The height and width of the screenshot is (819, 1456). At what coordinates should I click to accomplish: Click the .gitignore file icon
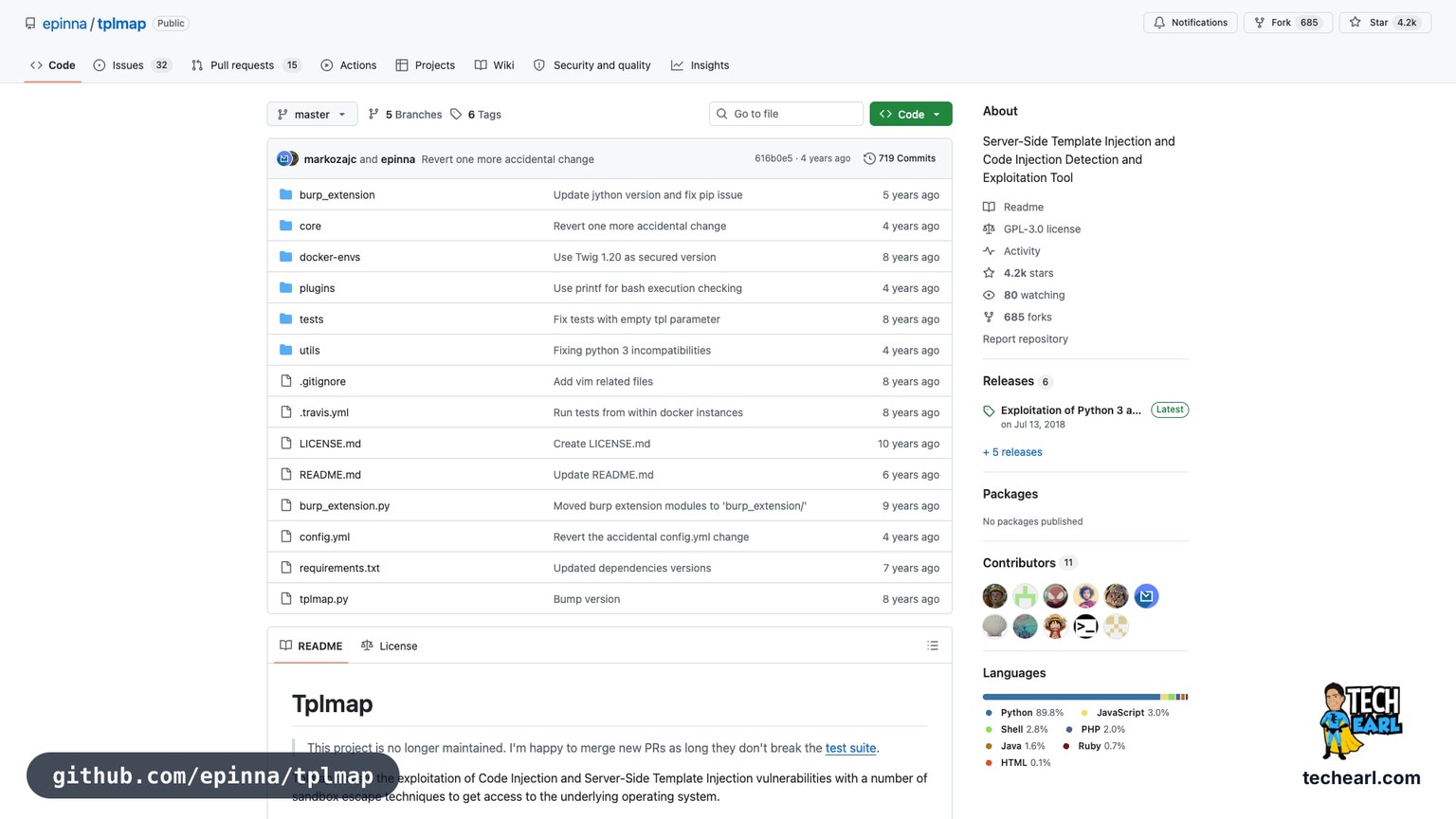[x=285, y=381]
